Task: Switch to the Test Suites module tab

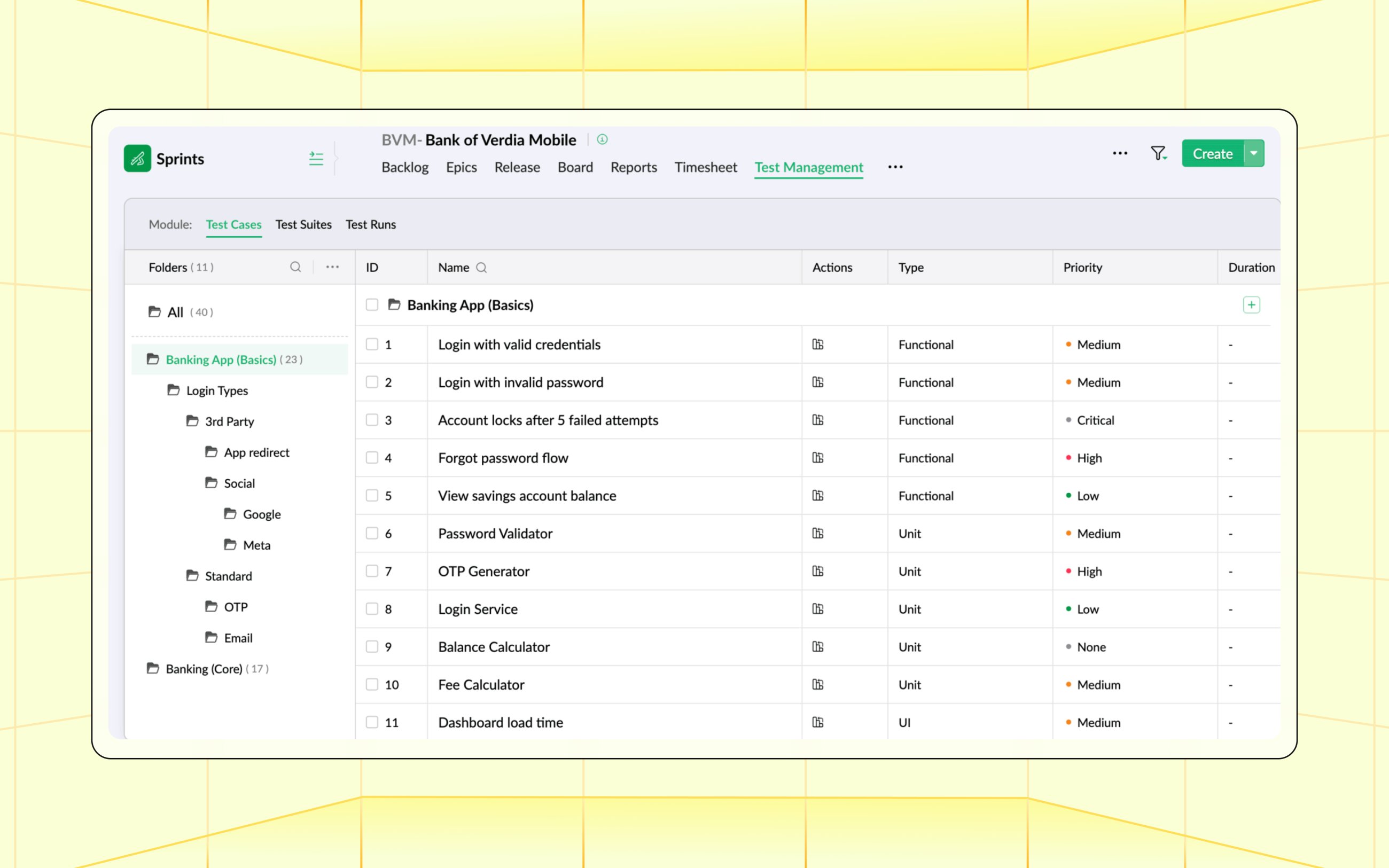Action: tap(303, 224)
